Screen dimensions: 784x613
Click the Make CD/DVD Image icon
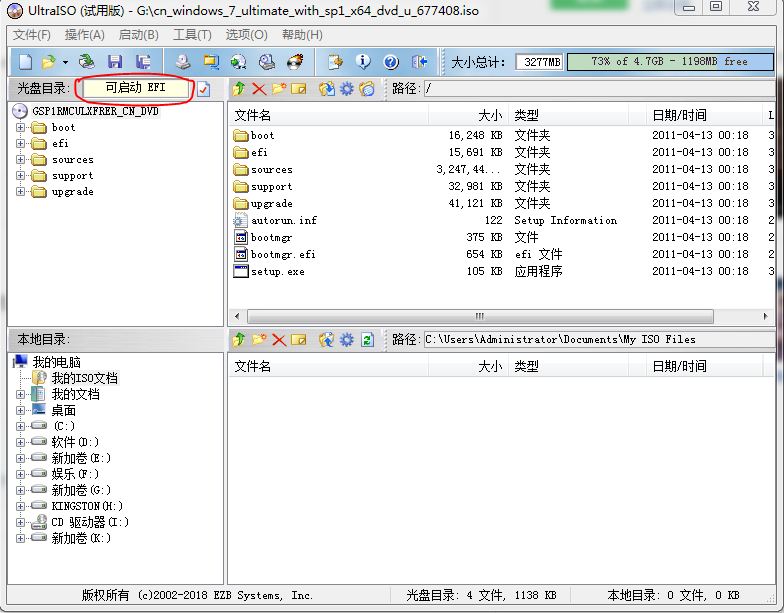pos(183,62)
